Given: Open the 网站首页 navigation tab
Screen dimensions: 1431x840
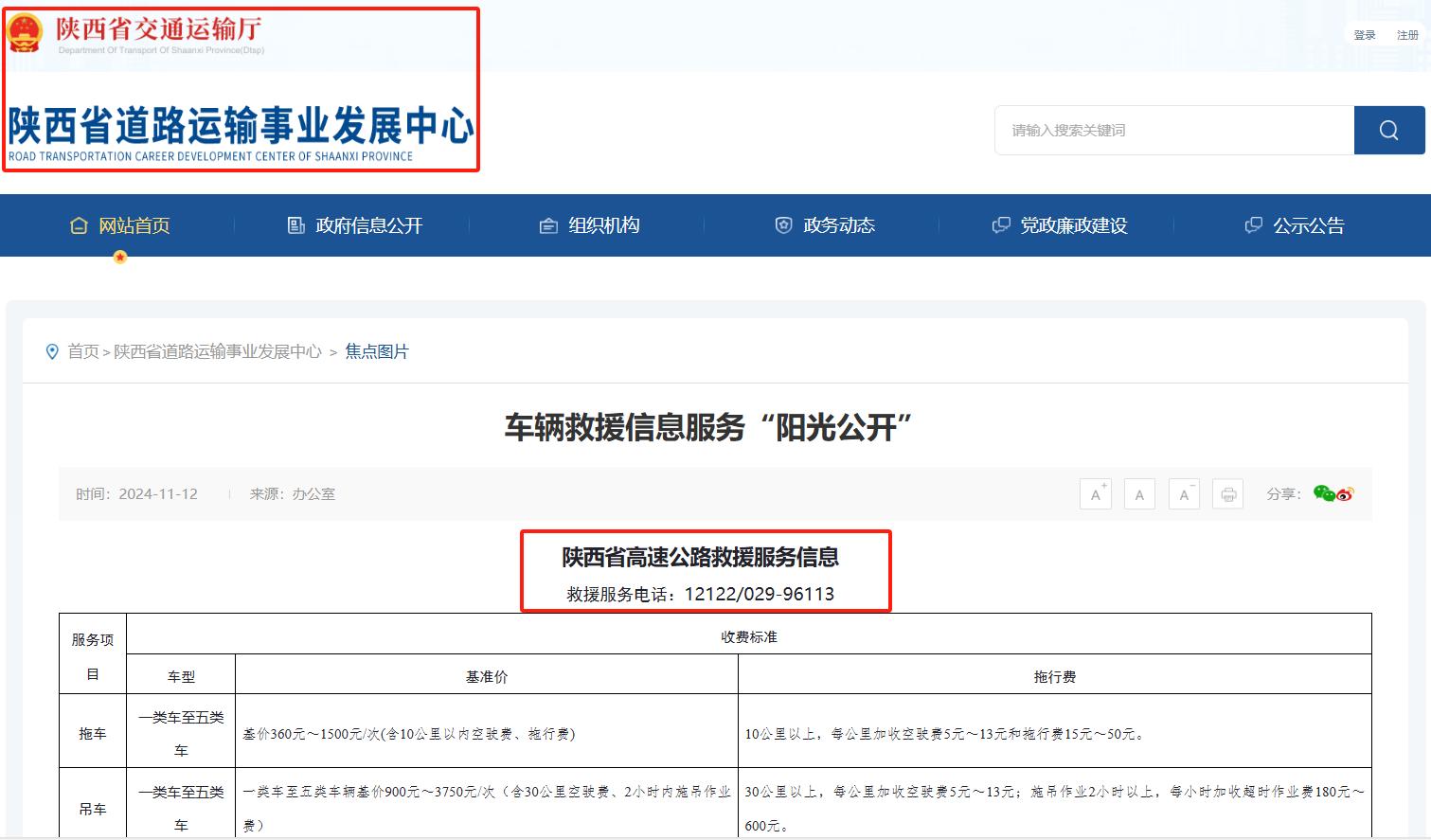Looking at the screenshot, I should [120, 225].
